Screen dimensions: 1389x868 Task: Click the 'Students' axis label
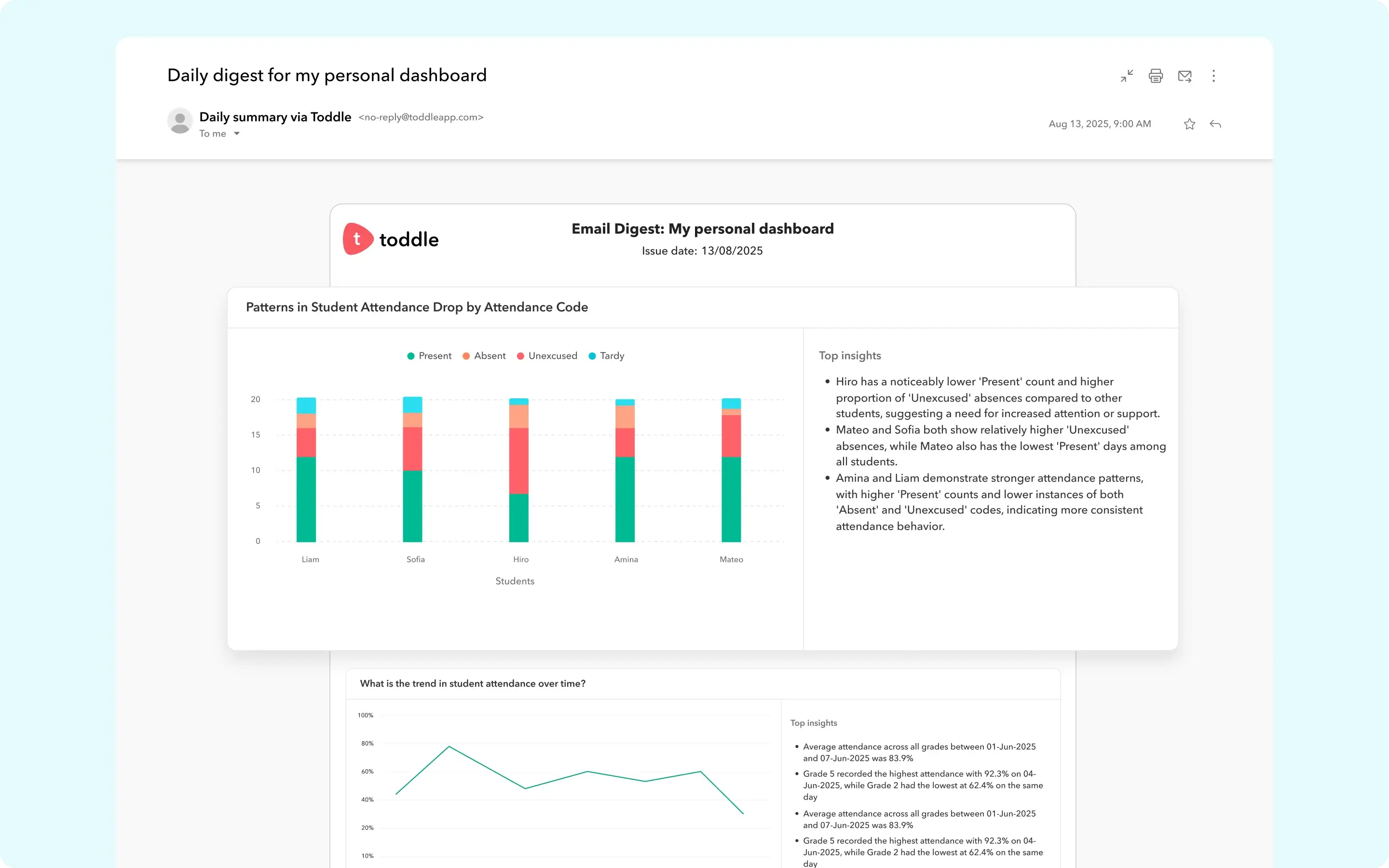click(x=515, y=581)
